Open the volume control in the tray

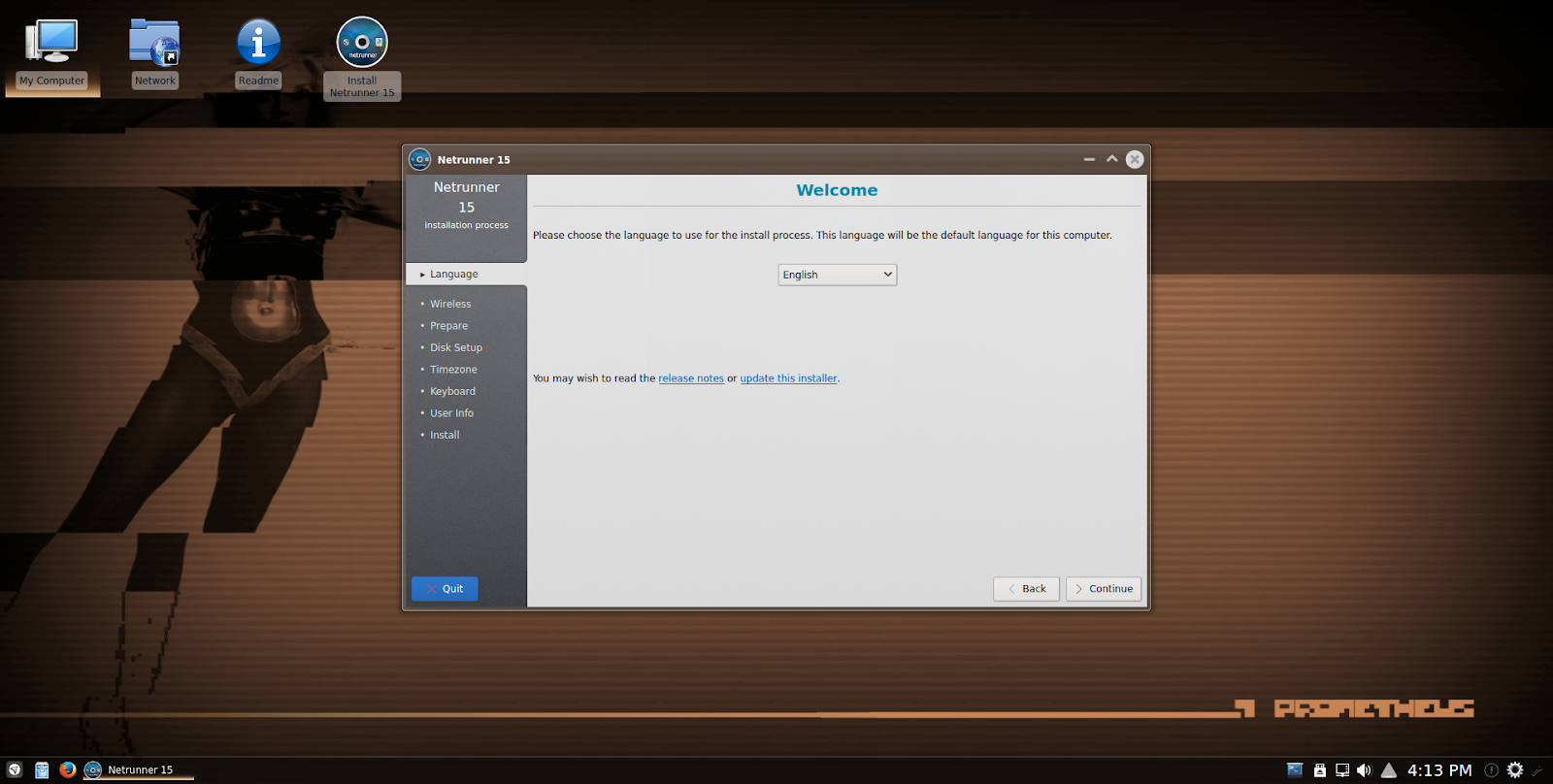tap(1365, 769)
